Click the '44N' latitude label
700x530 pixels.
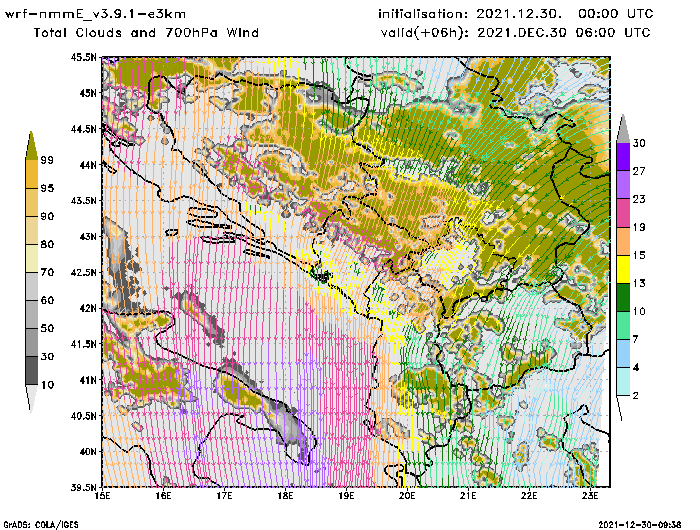coord(88,165)
